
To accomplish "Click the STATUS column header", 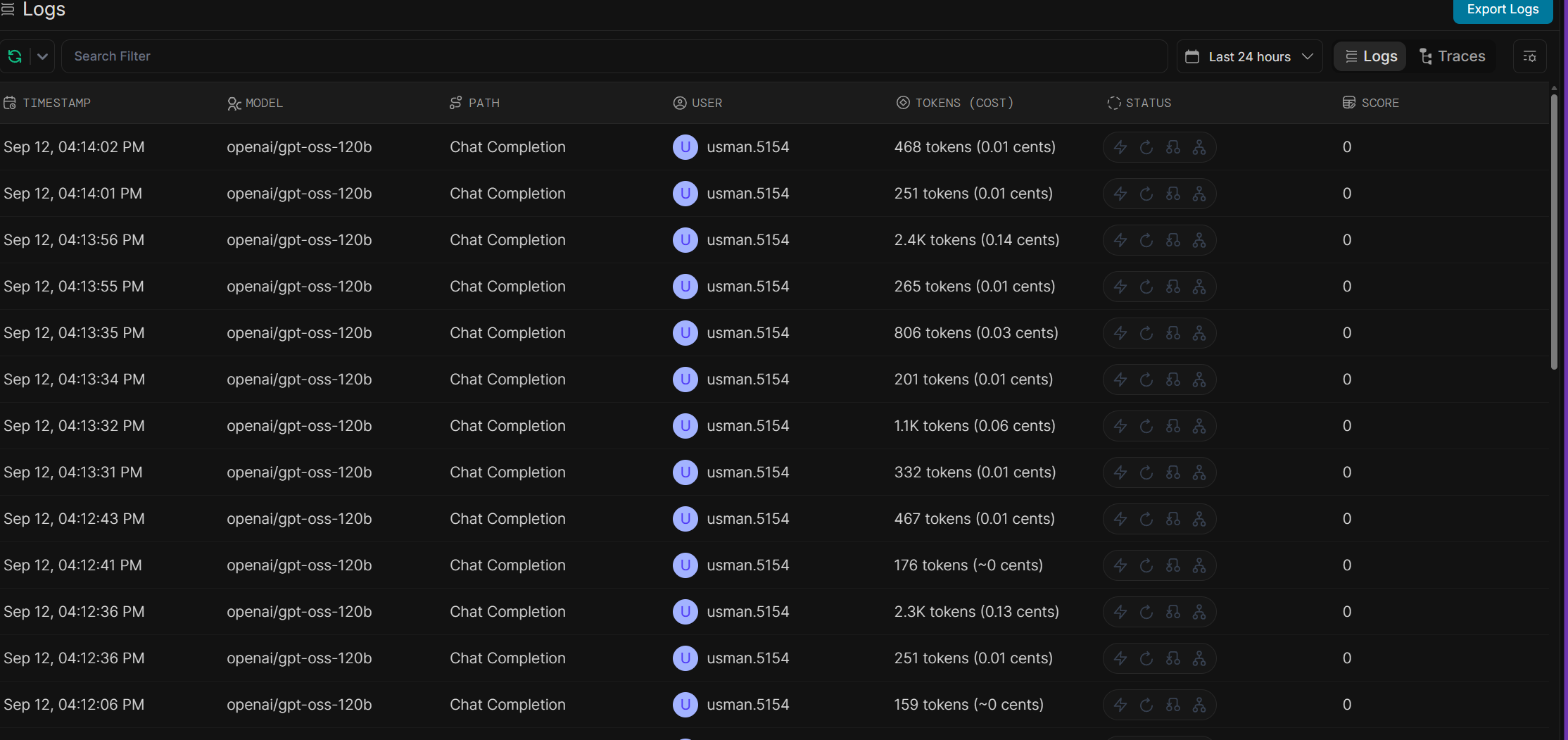I will (1139, 103).
